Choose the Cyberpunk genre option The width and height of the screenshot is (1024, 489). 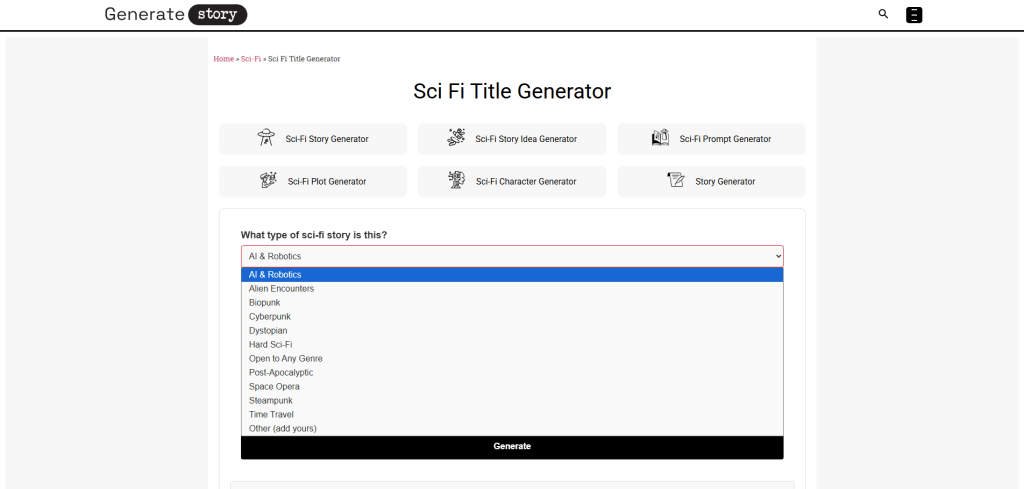tap(270, 317)
